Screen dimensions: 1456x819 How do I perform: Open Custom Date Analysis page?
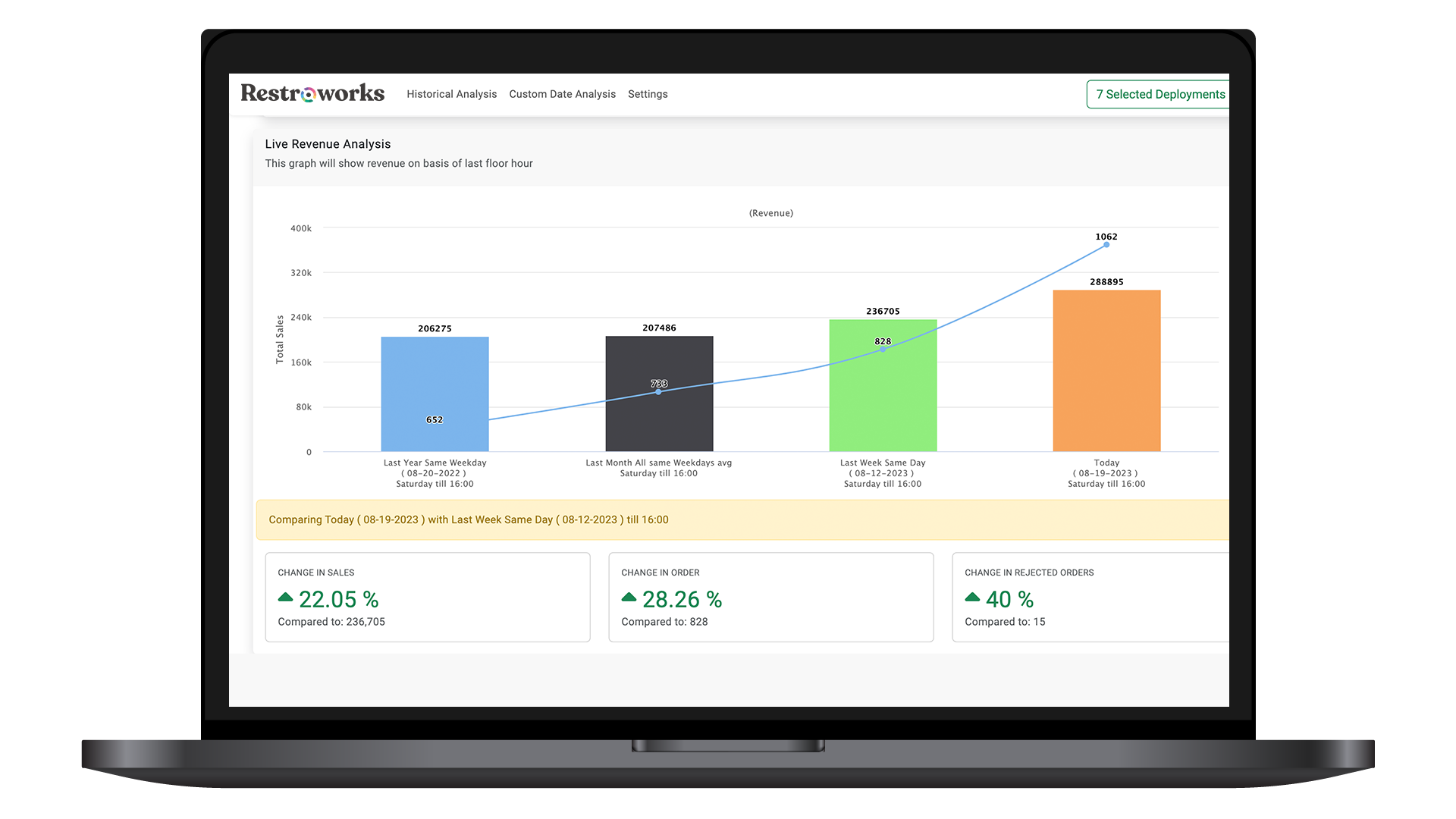(x=562, y=94)
